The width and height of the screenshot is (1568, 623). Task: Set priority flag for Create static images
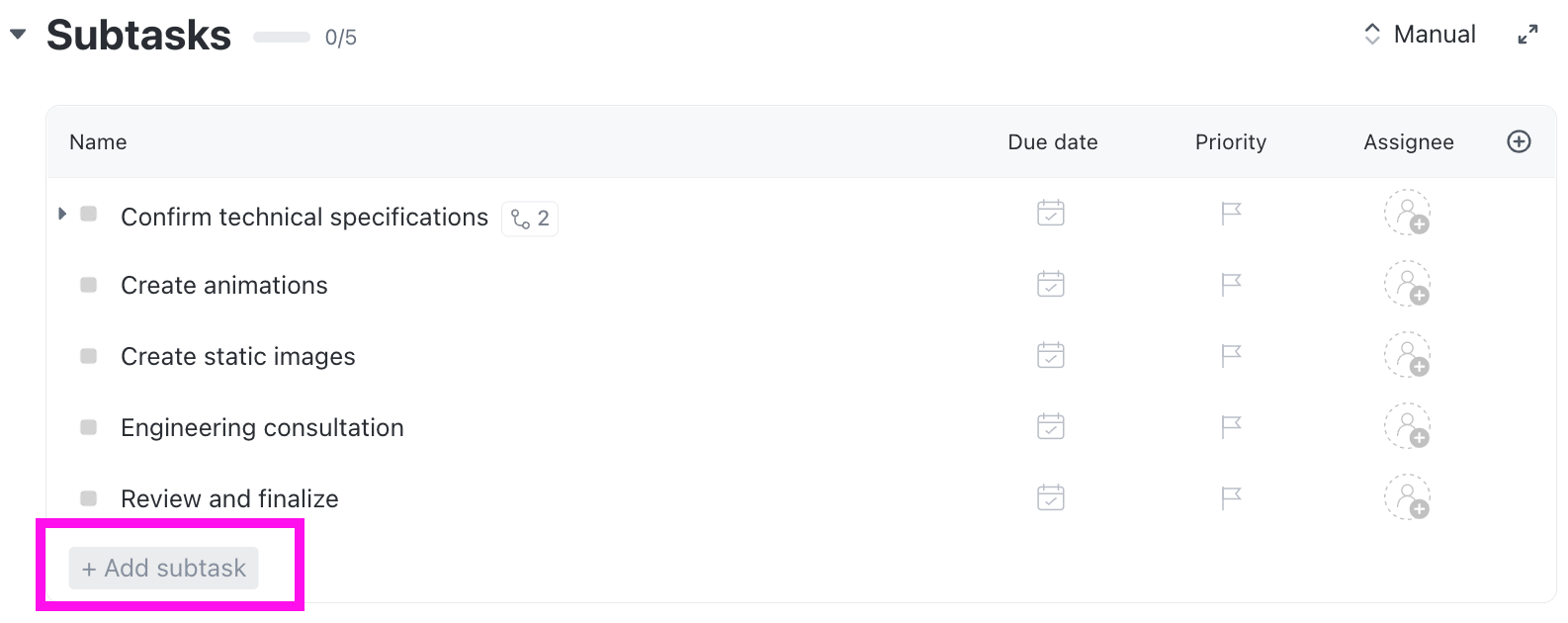point(1231,356)
